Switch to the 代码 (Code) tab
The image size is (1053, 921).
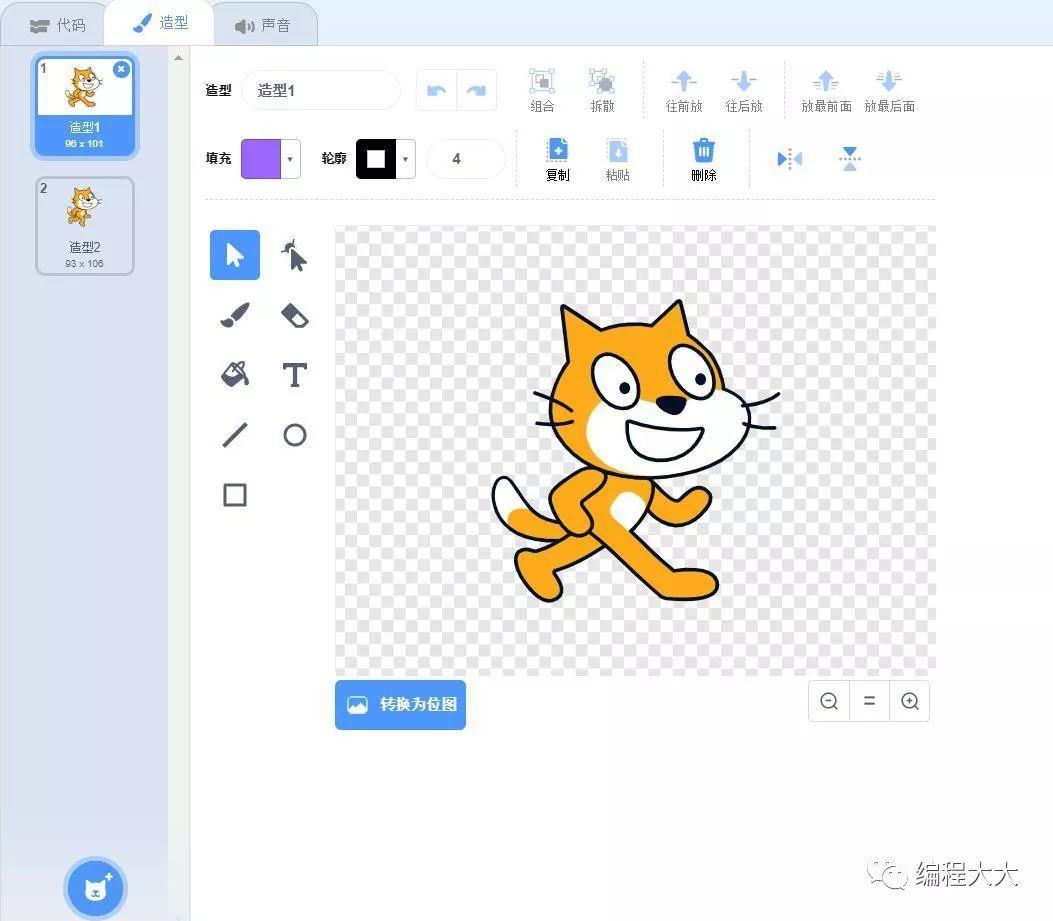pyautogui.click(x=57, y=26)
